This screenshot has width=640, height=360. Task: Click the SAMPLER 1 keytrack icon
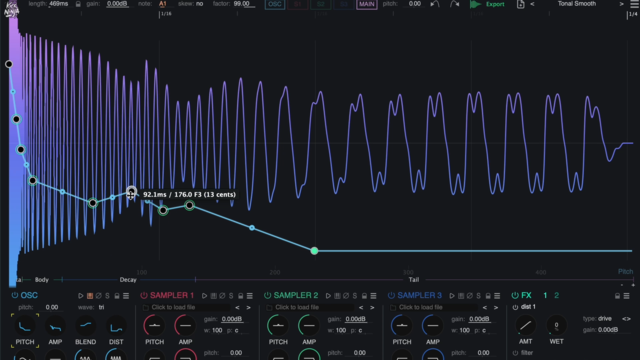pos(213,296)
